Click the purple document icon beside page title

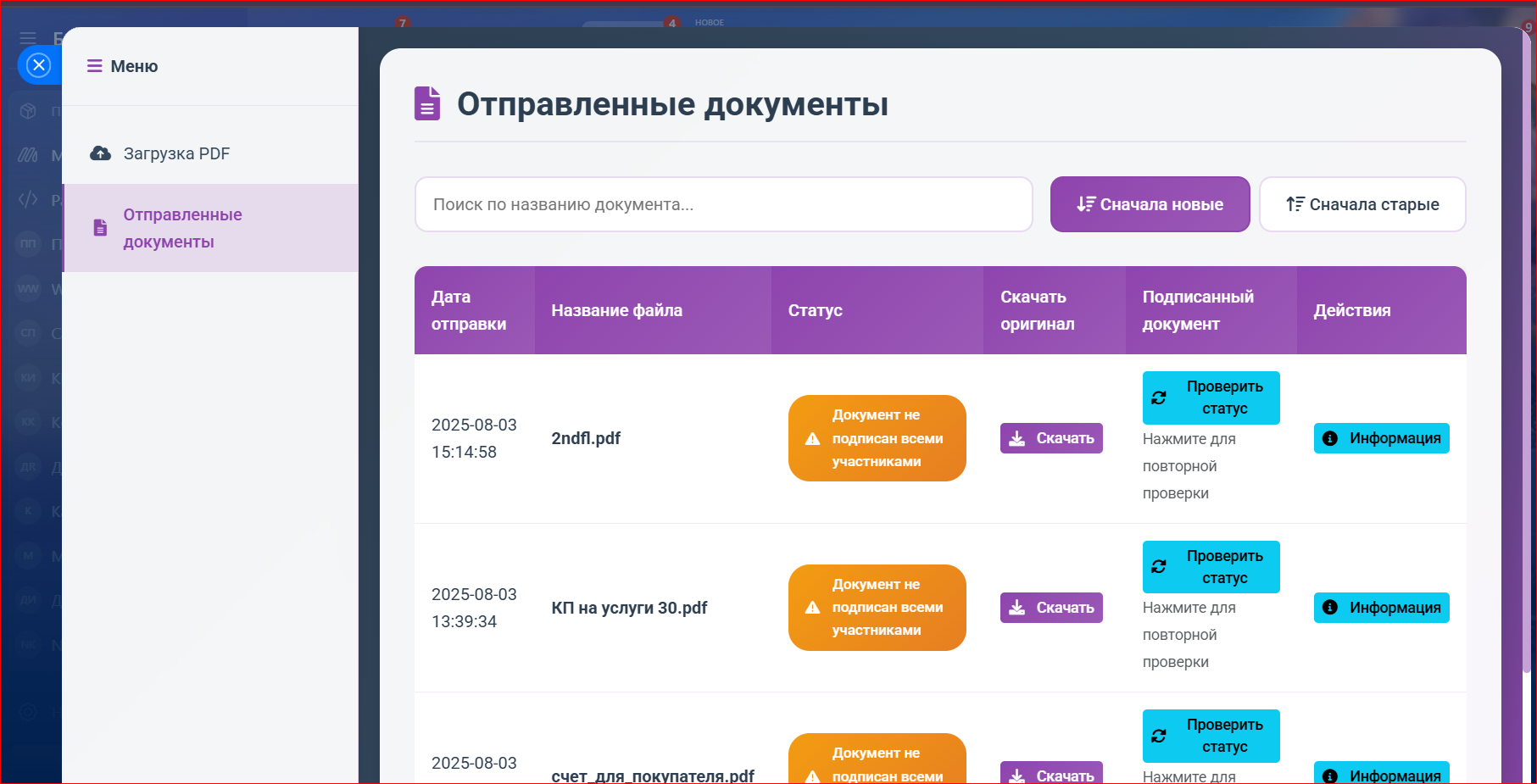pos(427,103)
